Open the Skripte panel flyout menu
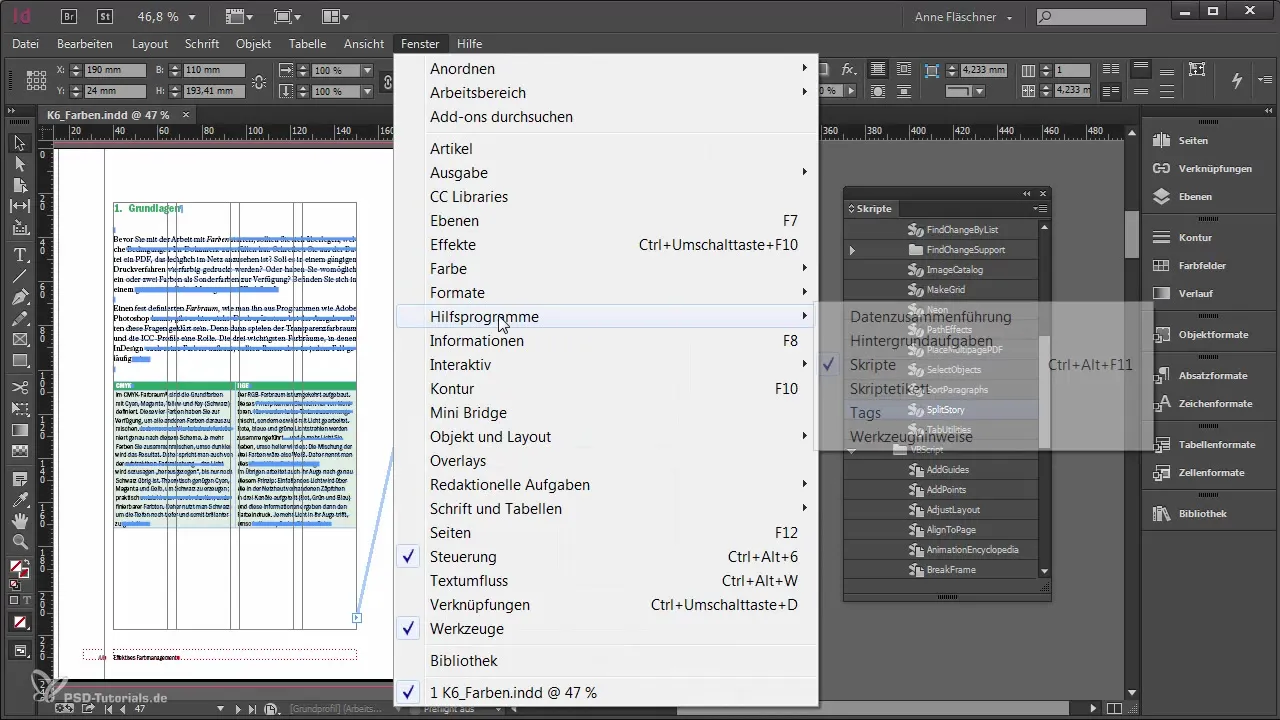 [x=1040, y=209]
